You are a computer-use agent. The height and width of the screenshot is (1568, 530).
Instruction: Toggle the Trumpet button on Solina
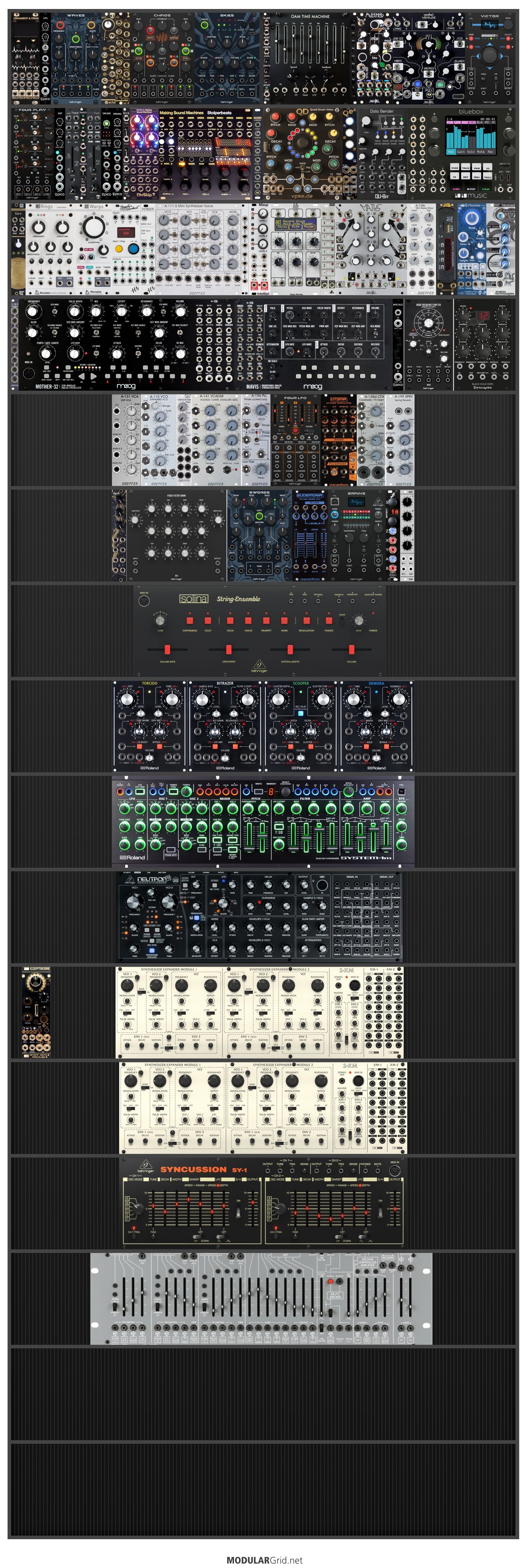click(266, 620)
